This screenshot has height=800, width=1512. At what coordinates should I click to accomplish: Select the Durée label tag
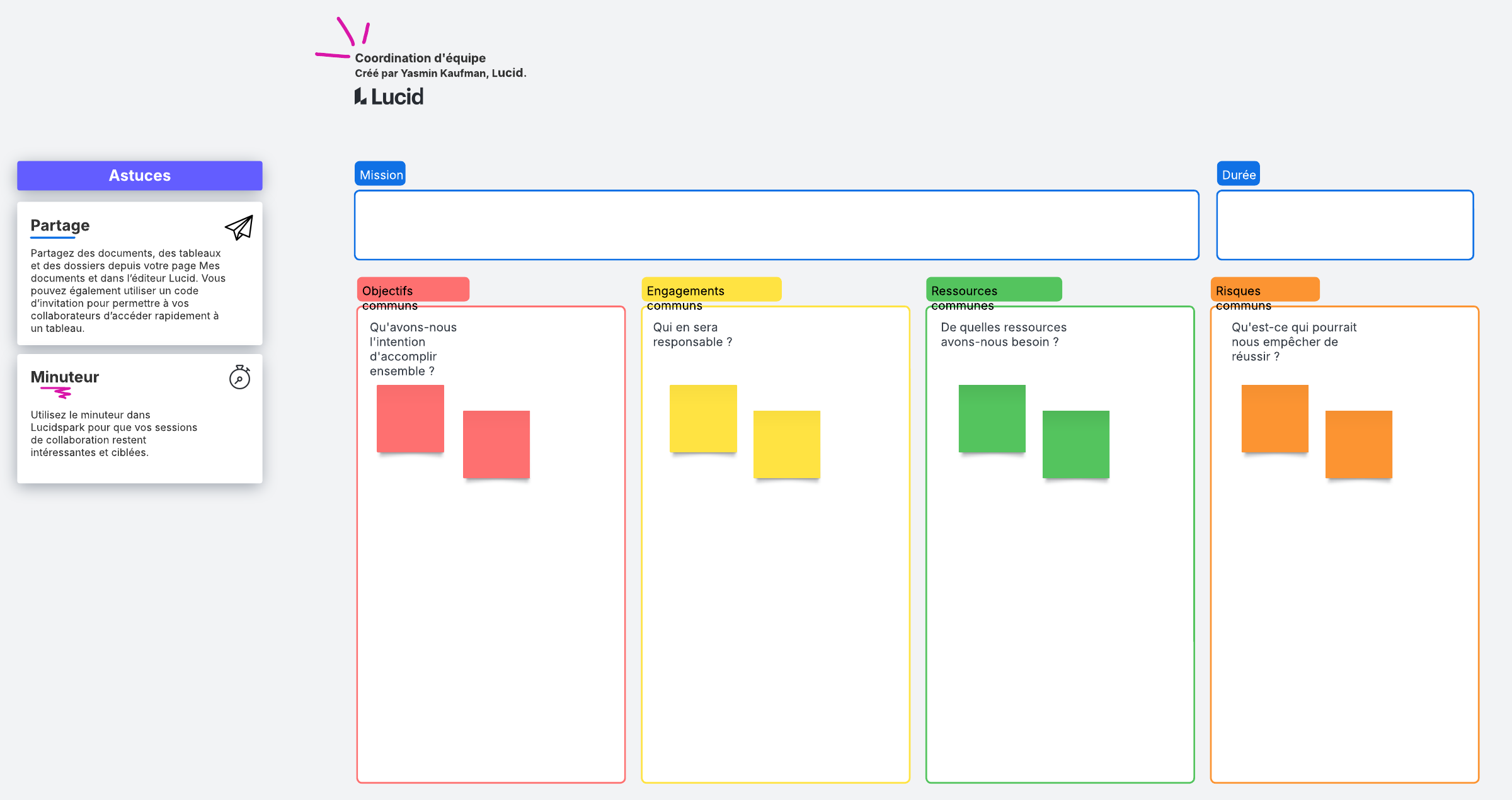[1238, 174]
